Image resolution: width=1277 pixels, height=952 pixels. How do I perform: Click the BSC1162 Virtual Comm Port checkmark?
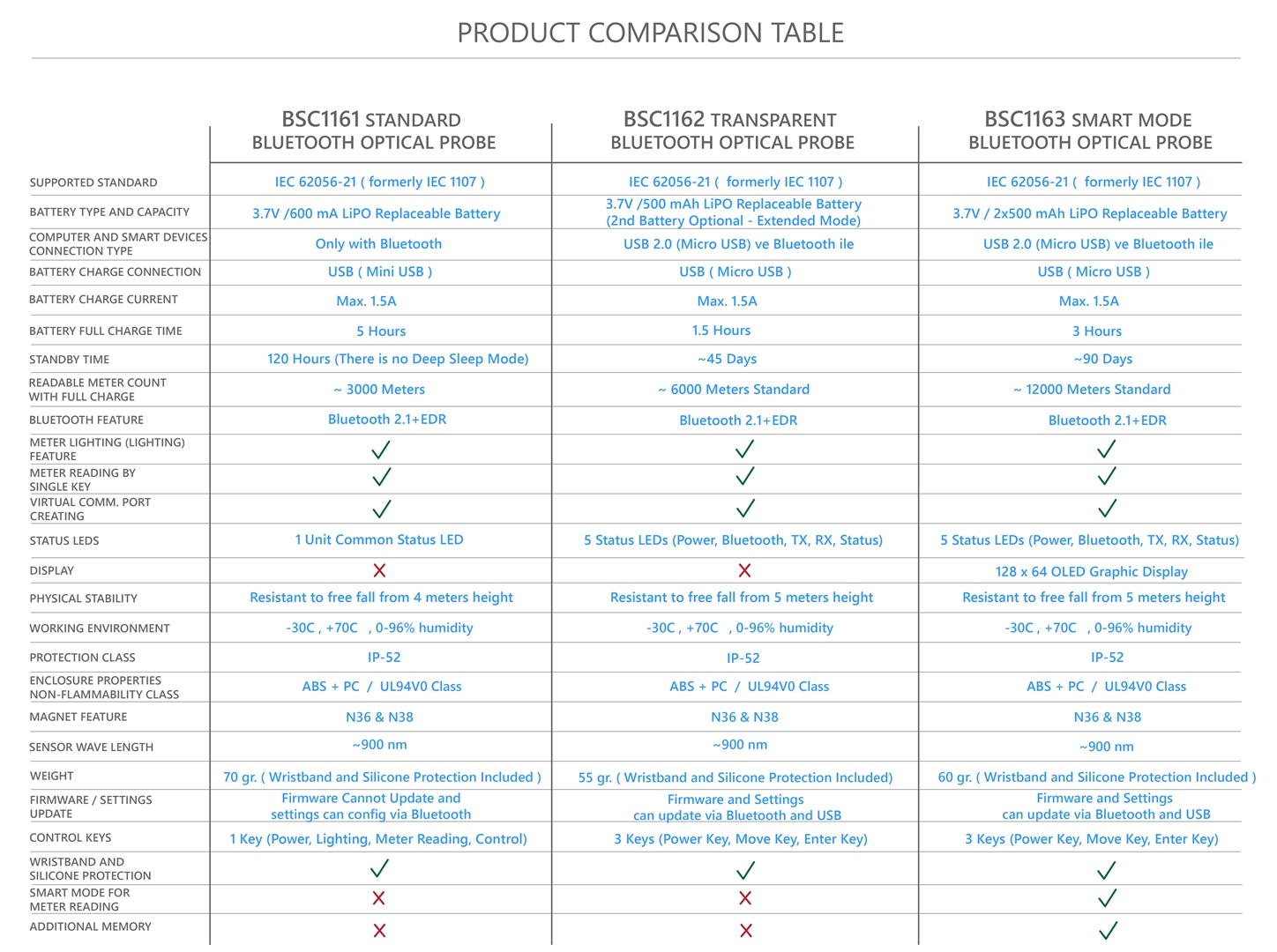tap(745, 509)
